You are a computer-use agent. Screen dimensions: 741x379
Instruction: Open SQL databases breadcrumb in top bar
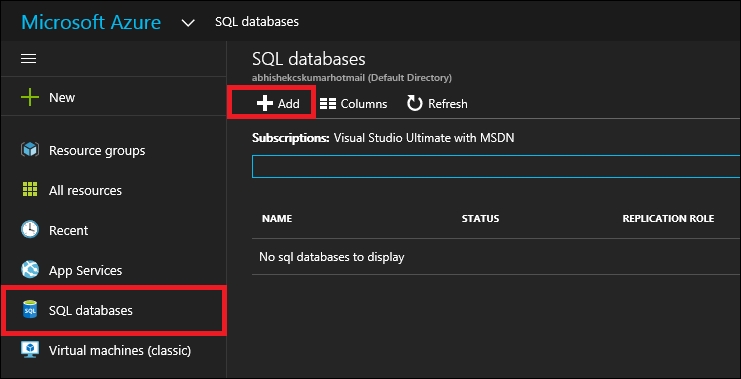[257, 22]
